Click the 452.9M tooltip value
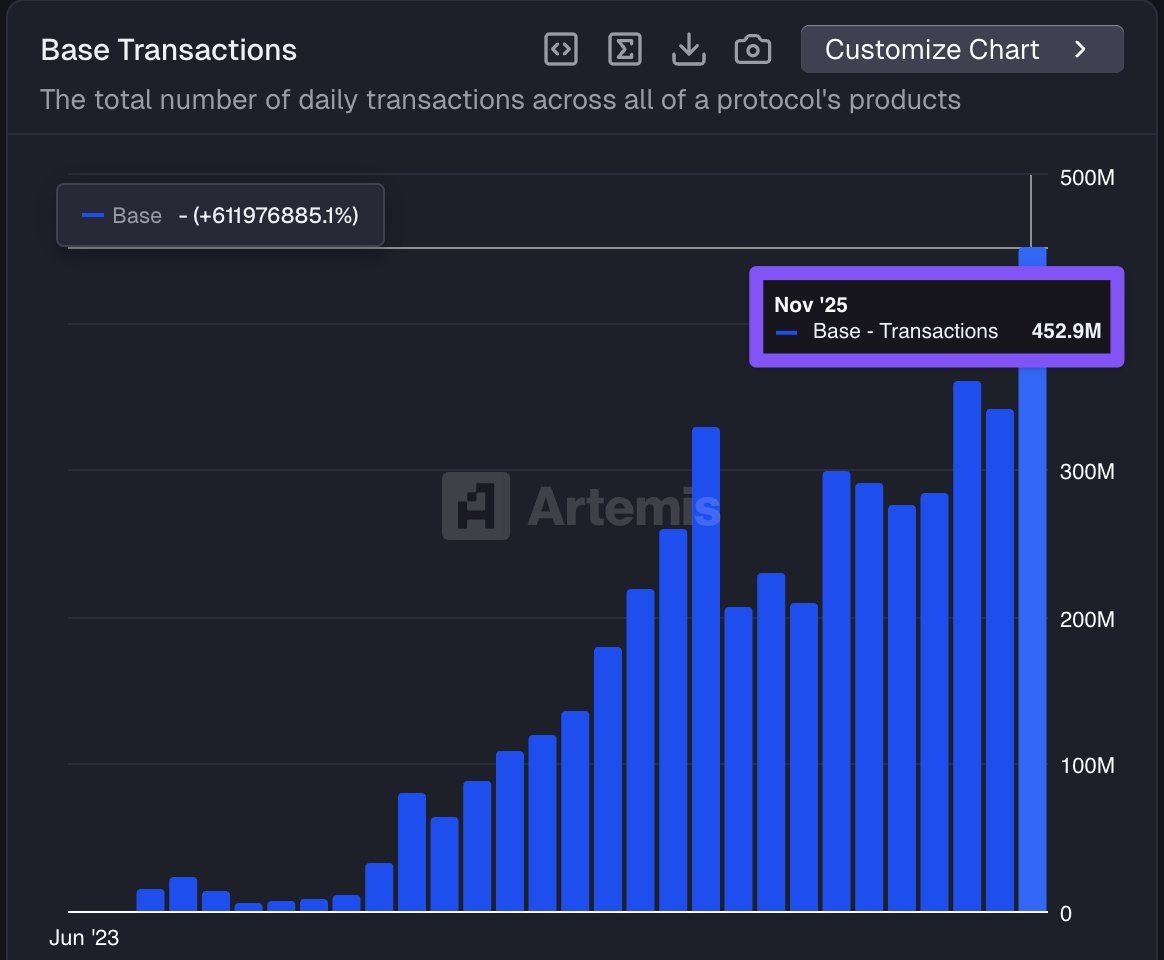1164x960 pixels. 1066,332
